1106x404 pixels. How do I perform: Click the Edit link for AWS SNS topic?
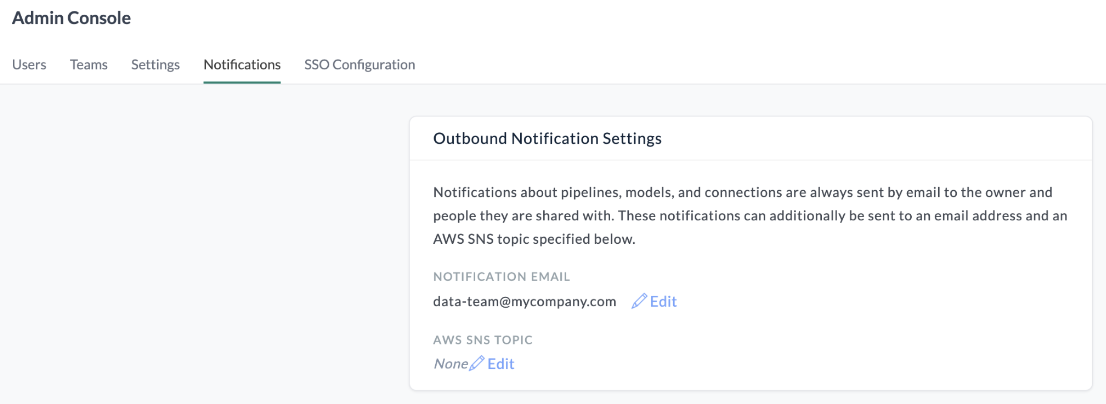coord(501,363)
